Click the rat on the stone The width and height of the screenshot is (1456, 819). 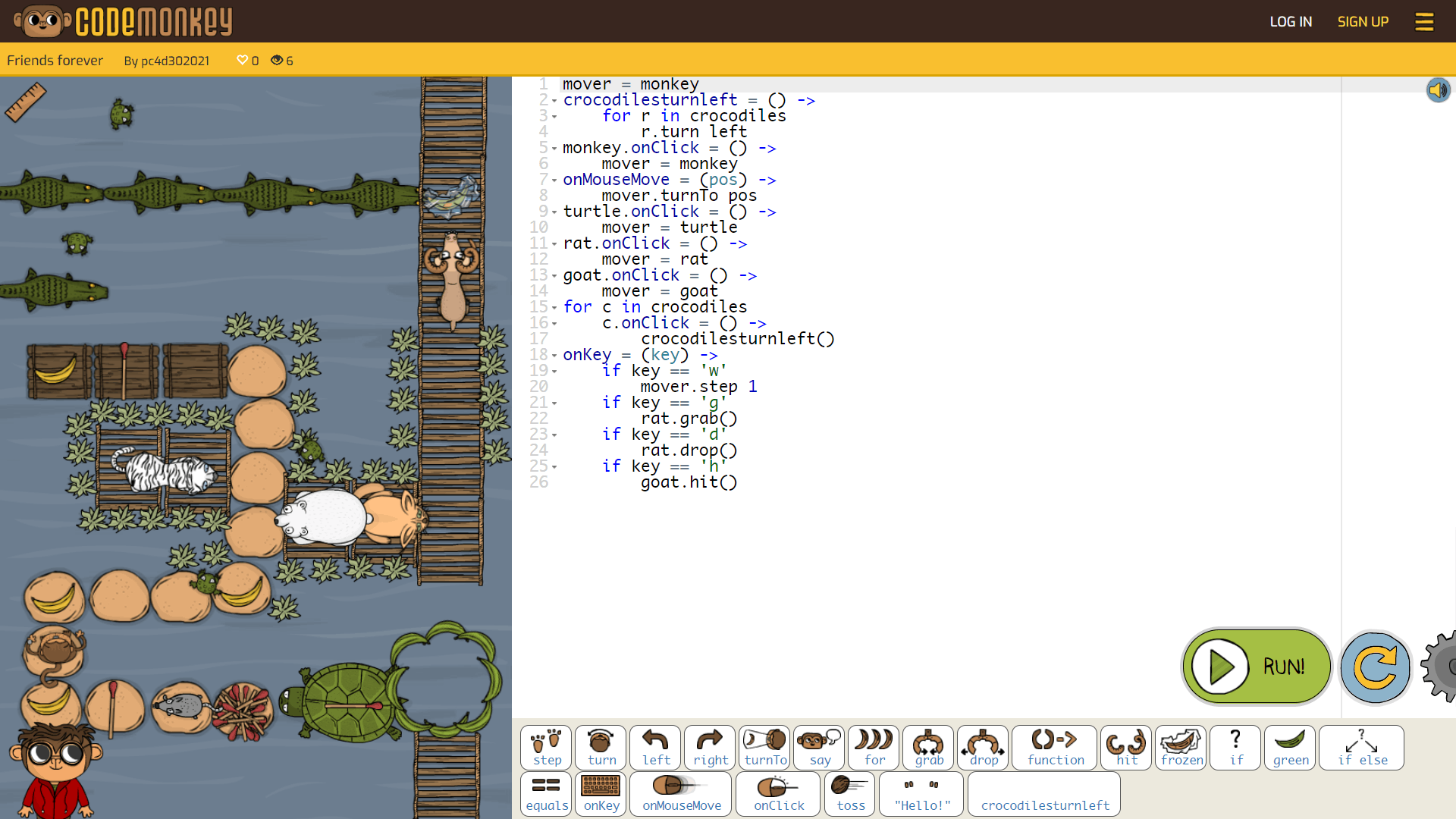[183, 705]
